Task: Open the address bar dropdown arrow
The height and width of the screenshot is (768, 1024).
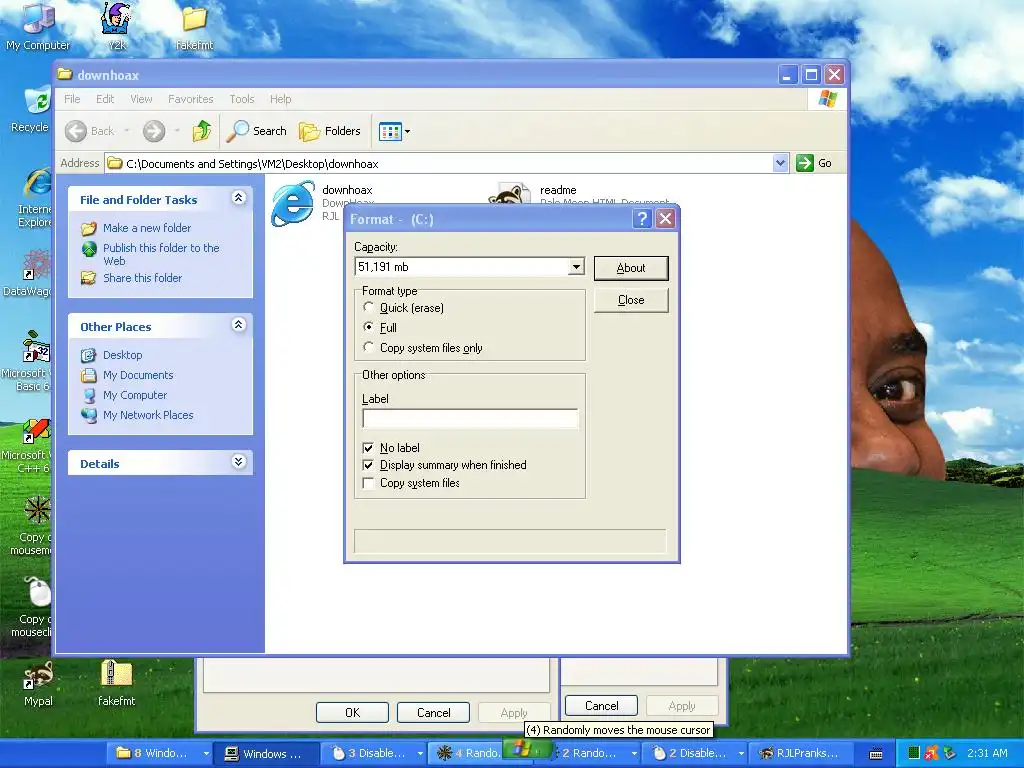Action: [780, 163]
